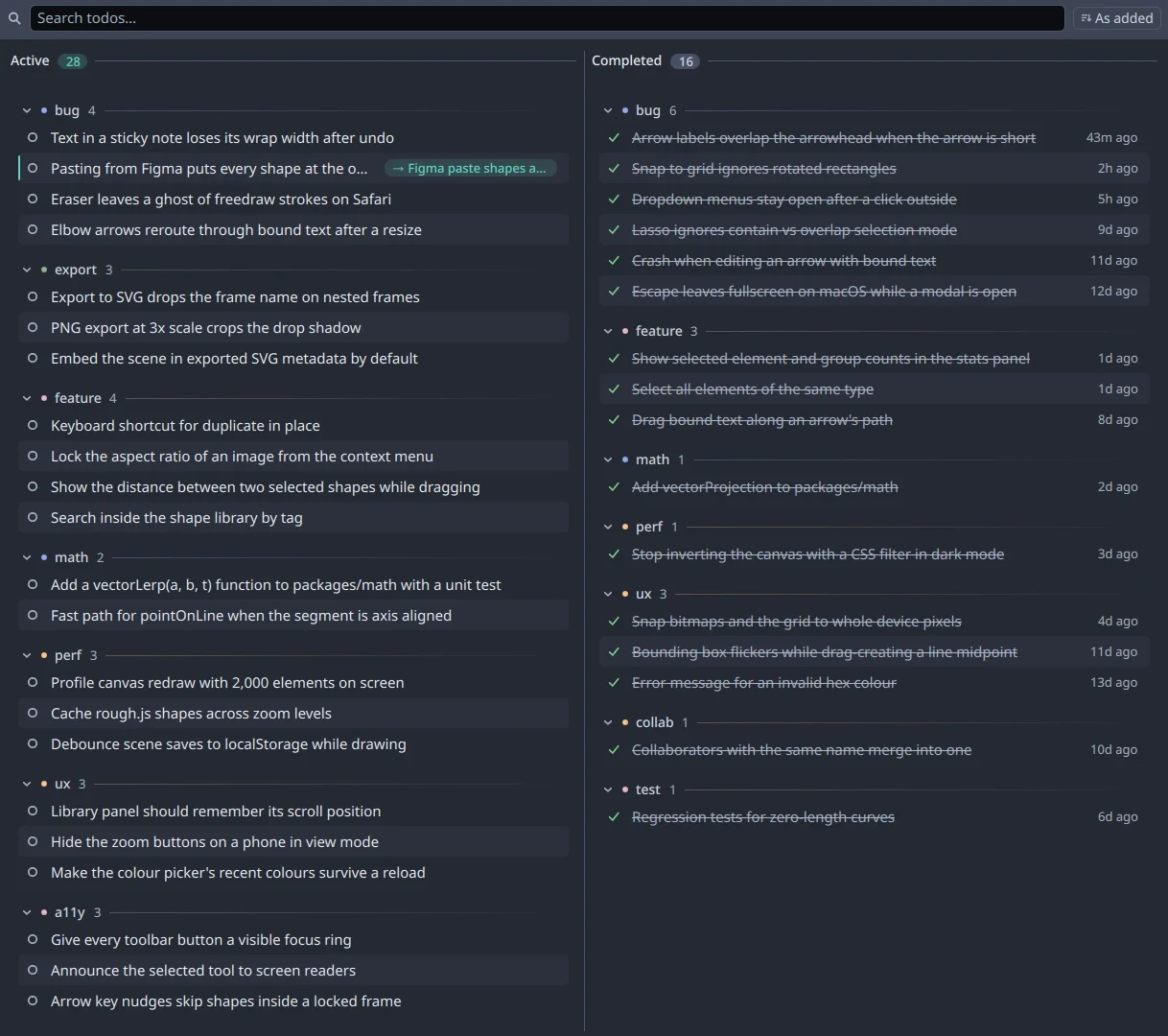Image resolution: width=1168 pixels, height=1036 pixels.
Task: Uncheck 'Select all elements of same type' checkmark
Action: (614, 388)
